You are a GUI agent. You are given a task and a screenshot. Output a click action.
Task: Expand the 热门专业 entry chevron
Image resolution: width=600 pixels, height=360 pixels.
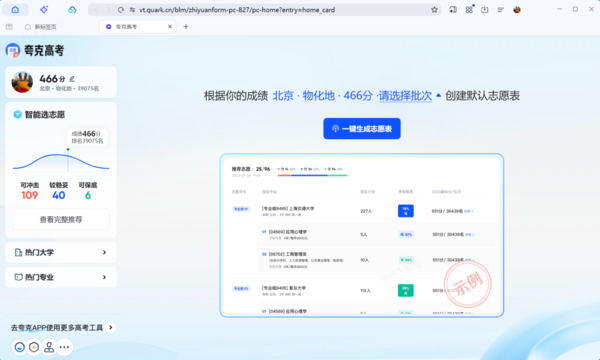click(104, 277)
